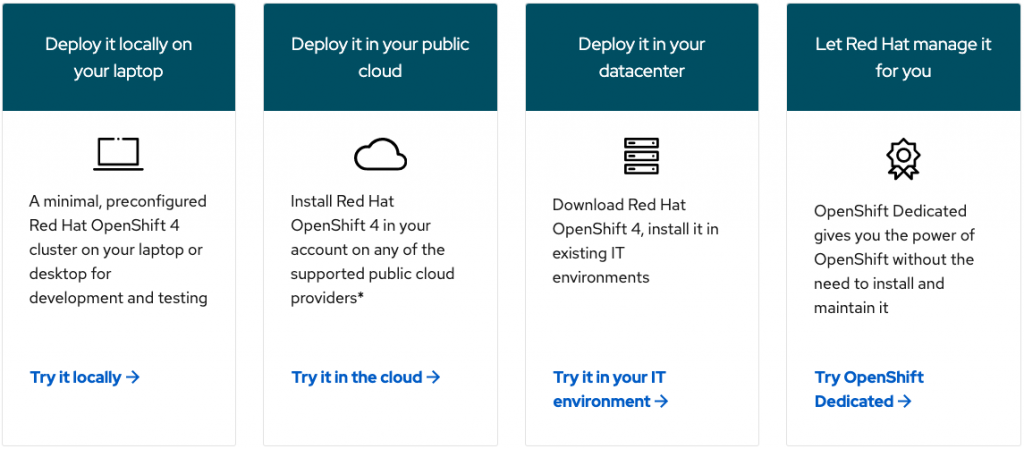Screen dimensions: 1024x449
Task: Select the Let Red Hat manage it header
Action: (903, 57)
